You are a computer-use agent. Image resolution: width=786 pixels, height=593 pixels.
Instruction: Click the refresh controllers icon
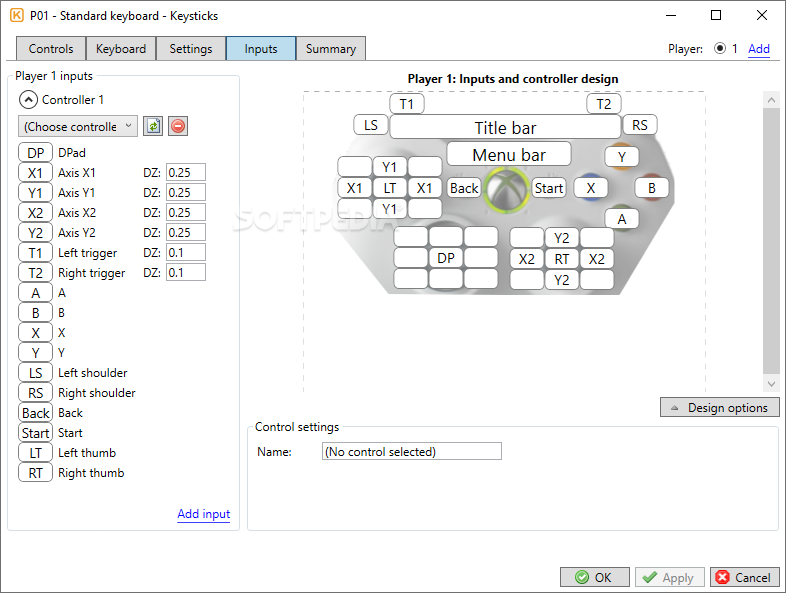pyautogui.click(x=153, y=126)
